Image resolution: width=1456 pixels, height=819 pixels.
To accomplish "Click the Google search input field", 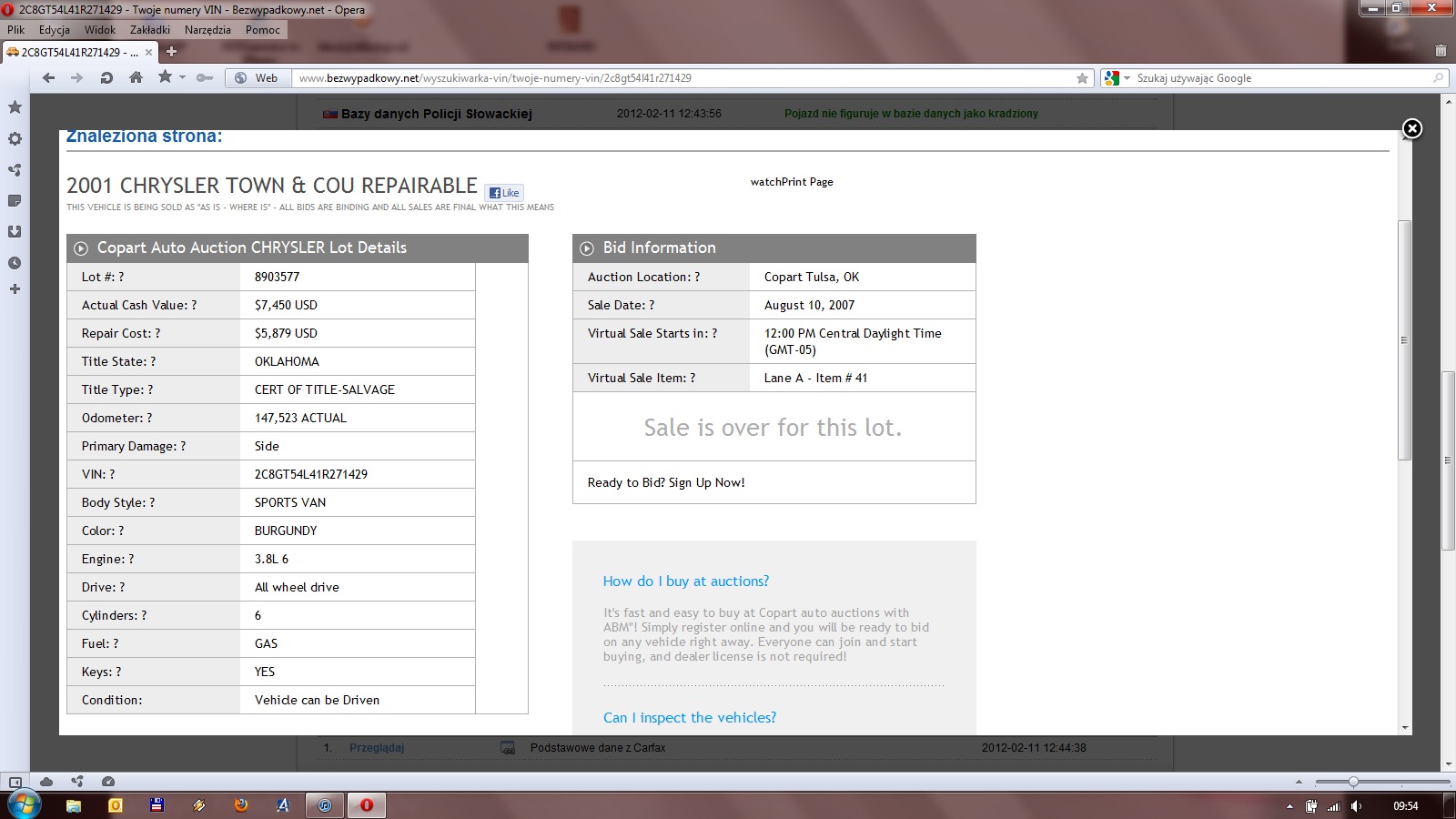I will pyautogui.click(x=1281, y=78).
